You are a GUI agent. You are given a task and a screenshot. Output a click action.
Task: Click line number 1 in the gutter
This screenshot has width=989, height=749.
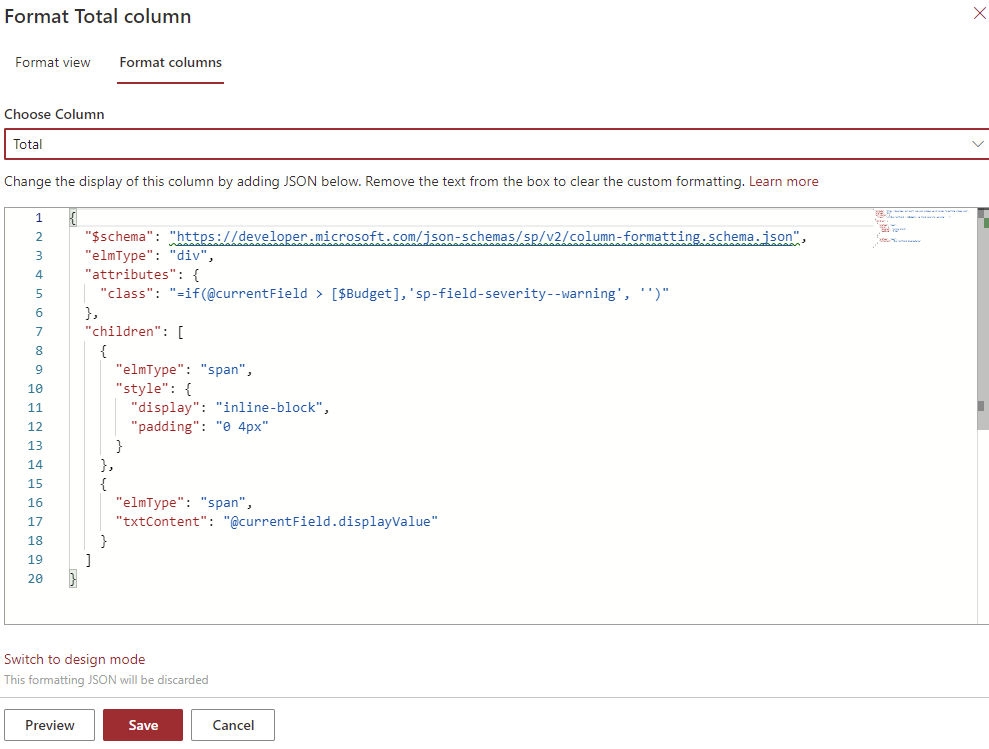pyautogui.click(x=39, y=218)
